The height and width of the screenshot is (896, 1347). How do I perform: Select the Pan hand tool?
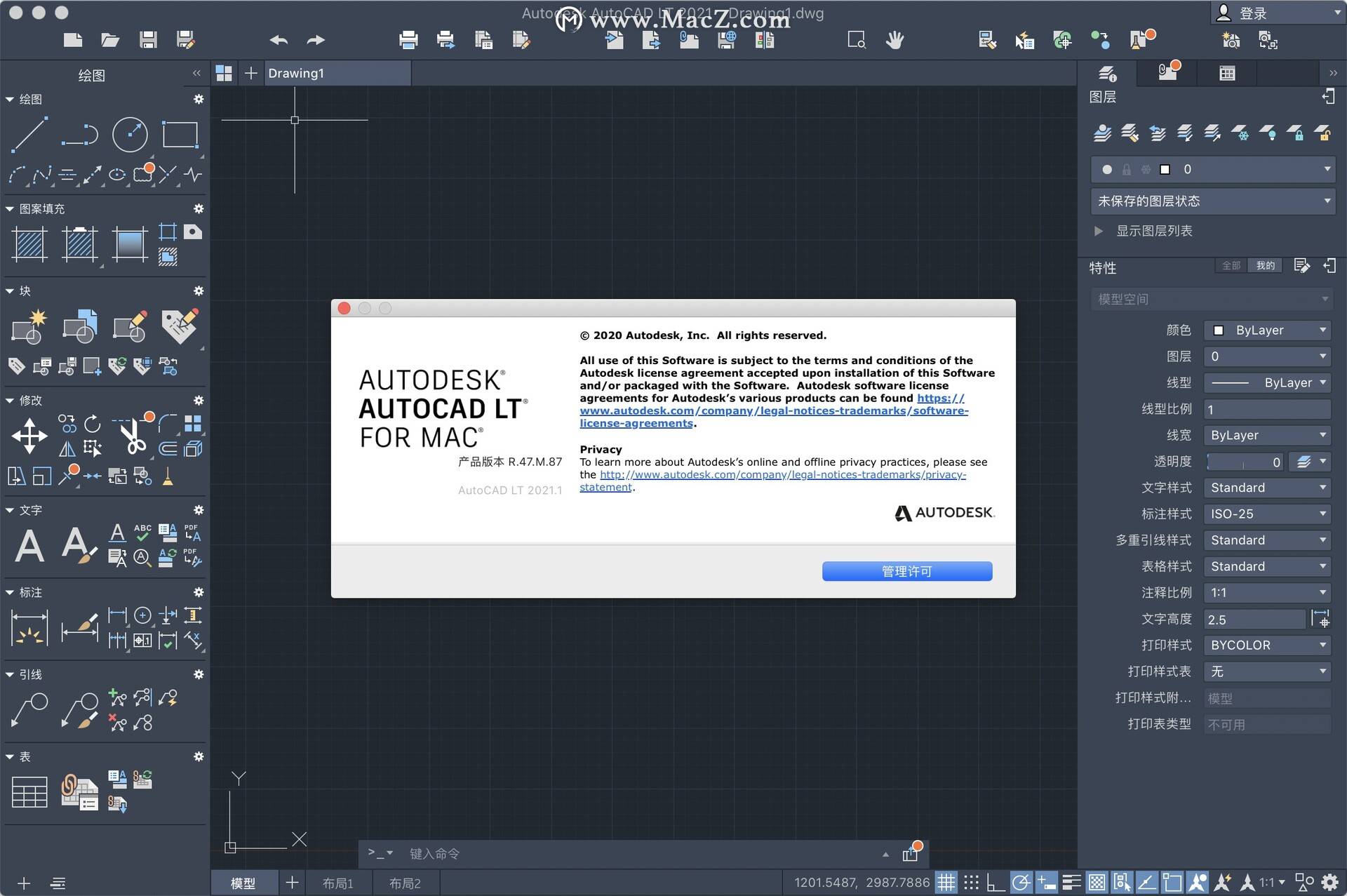pos(894,40)
